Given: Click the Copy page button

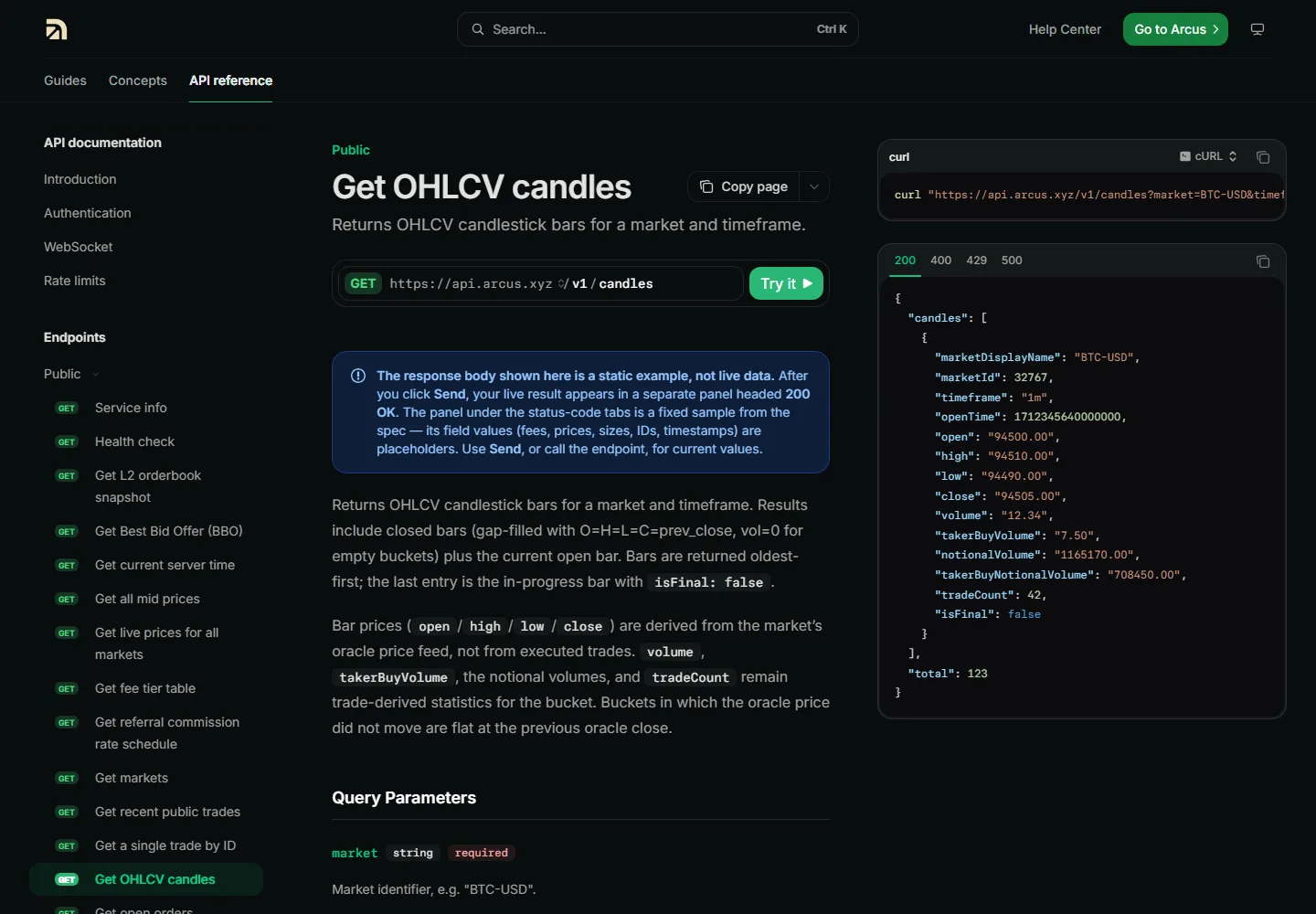Looking at the screenshot, I should 744,186.
